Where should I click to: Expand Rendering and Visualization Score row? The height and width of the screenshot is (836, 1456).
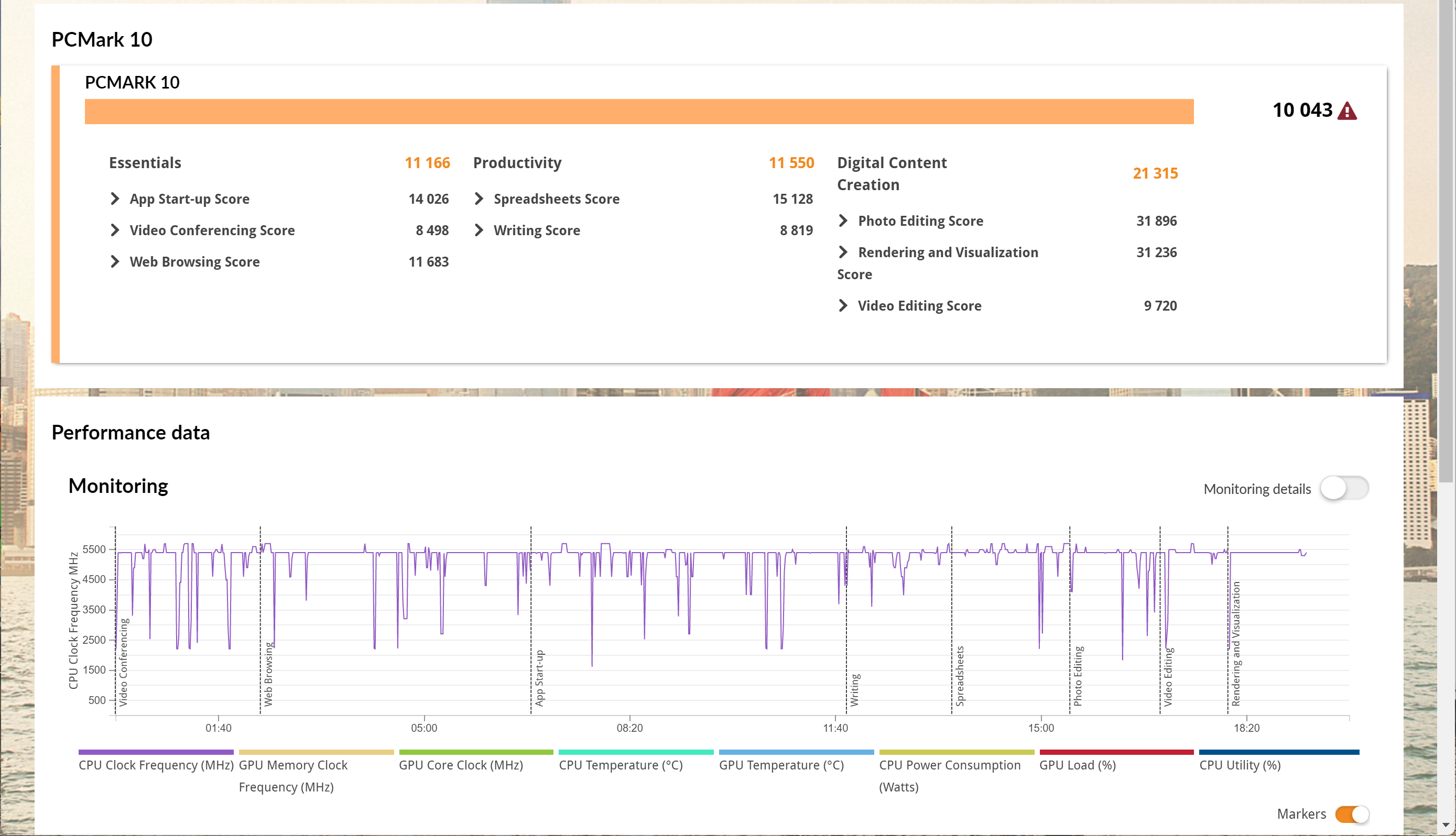(x=843, y=252)
